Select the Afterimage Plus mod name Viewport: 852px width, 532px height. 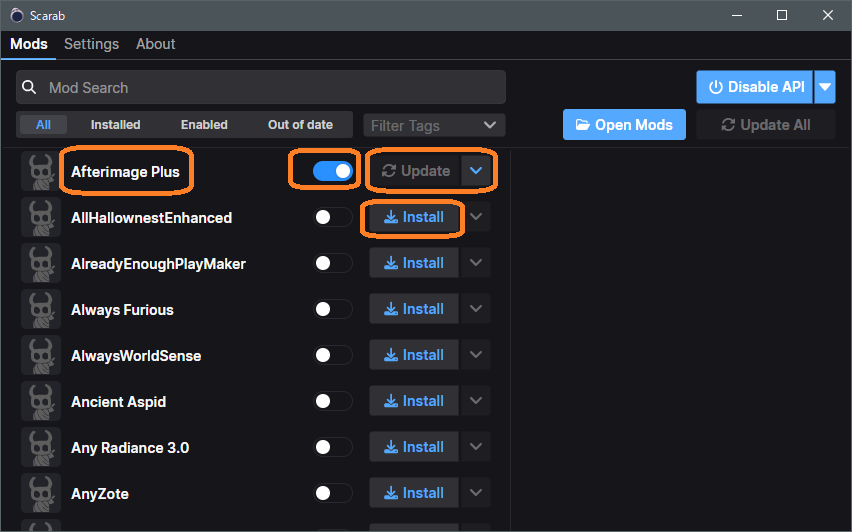[x=126, y=172]
